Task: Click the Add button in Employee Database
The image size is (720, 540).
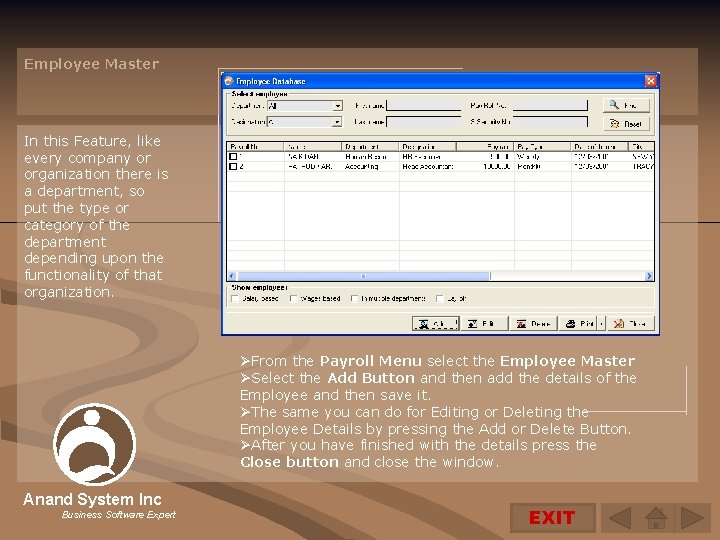Action: pyautogui.click(x=435, y=323)
